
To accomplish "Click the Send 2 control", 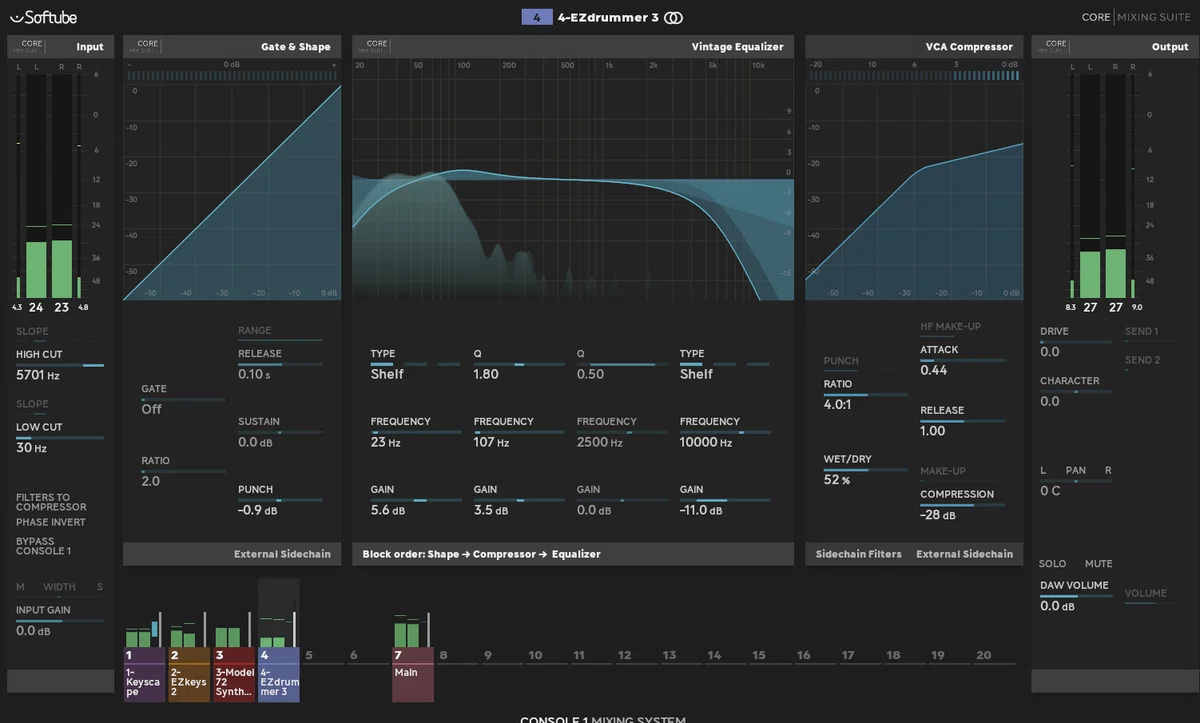I will (x=1142, y=361).
